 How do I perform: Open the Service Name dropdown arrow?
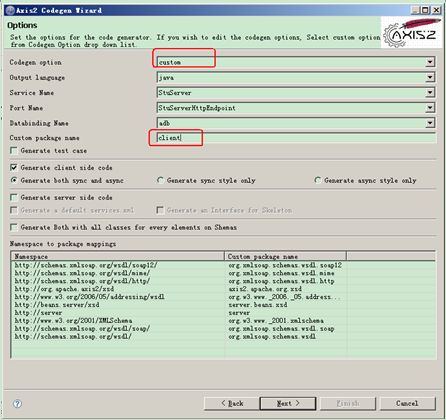(x=430, y=92)
